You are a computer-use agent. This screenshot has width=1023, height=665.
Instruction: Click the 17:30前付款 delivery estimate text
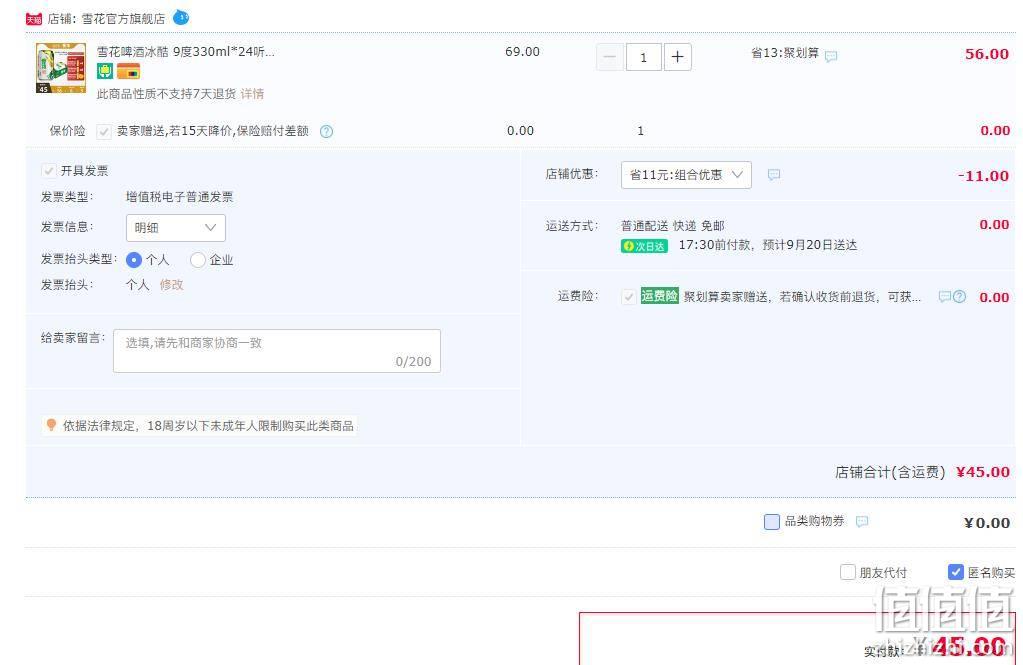tap(768, 245)
